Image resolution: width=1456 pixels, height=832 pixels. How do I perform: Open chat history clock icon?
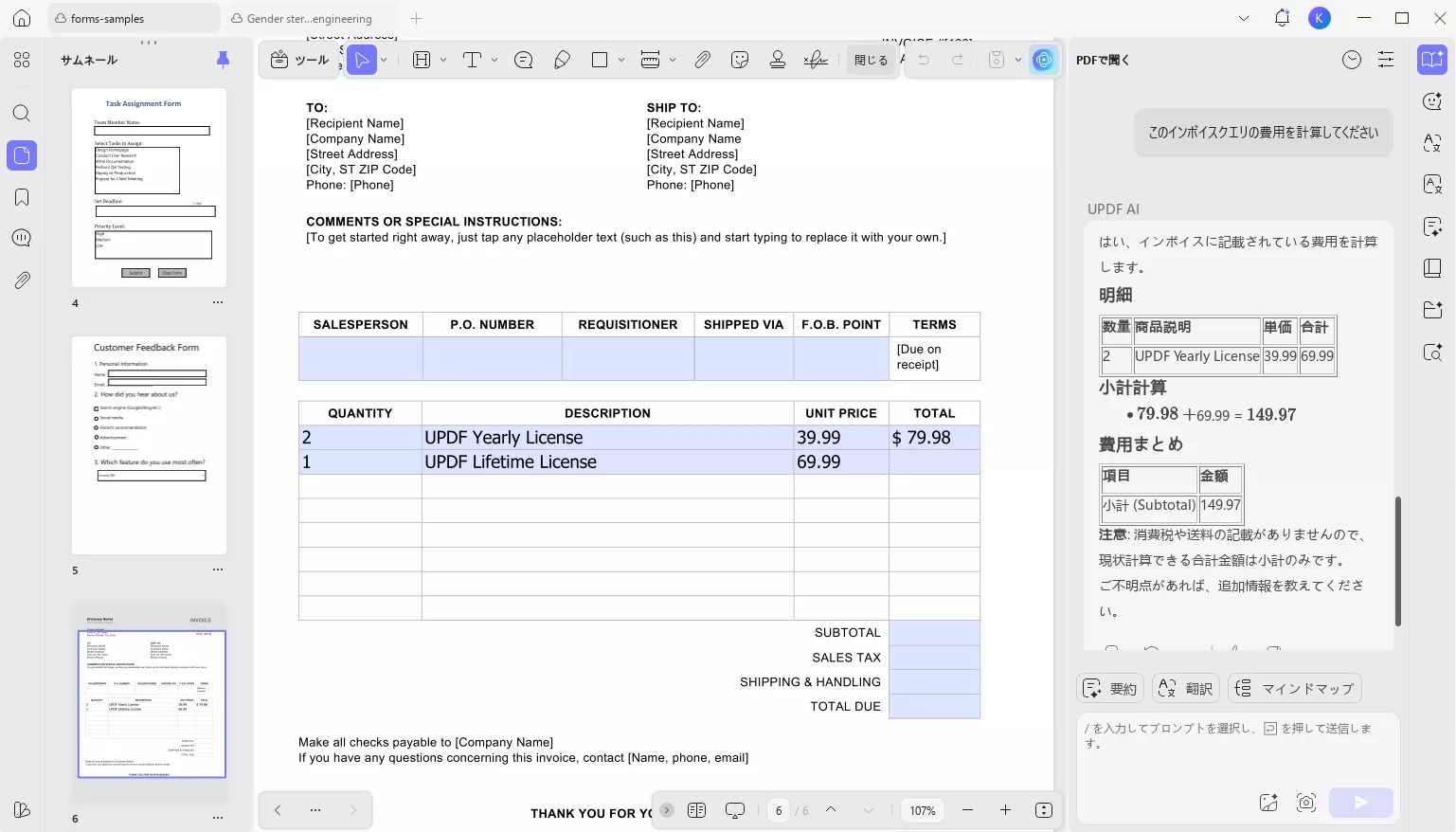(x=1352, y=60)
